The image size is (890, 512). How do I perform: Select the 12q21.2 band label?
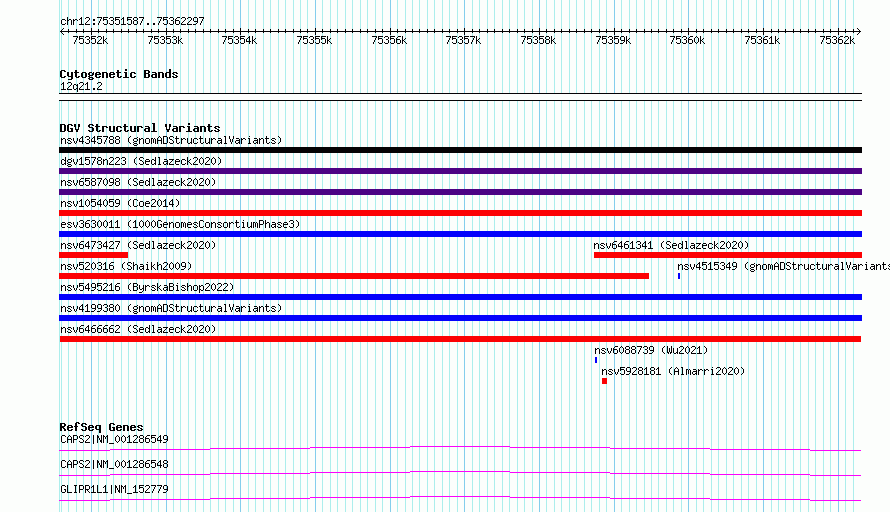coord(81,86)
